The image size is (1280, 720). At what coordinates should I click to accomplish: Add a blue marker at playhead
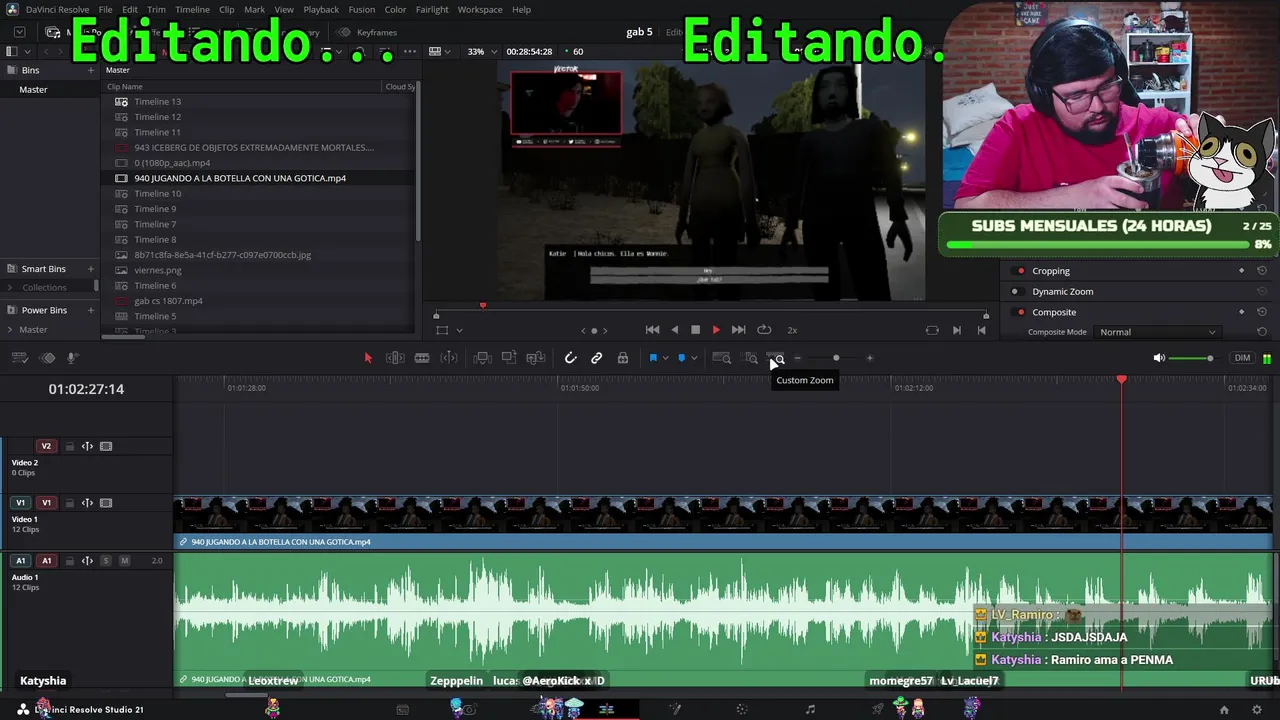click(x=682, y=358)
